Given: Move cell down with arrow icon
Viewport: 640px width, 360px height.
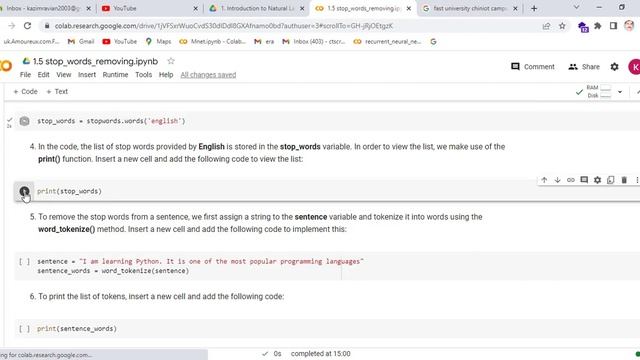Looking at the screenshot, I should click(x=557, y=180).
